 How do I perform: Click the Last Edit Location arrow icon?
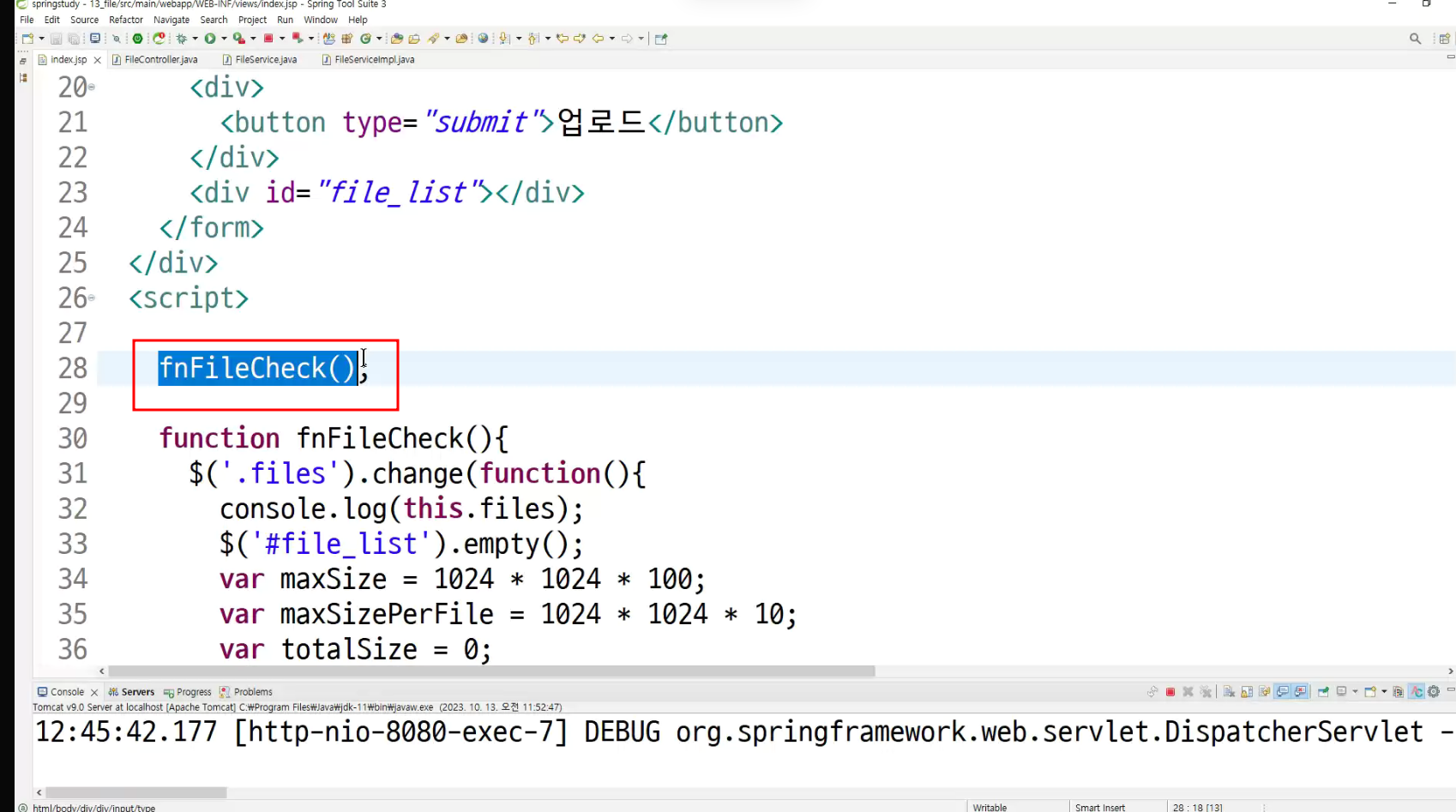coord(563,39)
